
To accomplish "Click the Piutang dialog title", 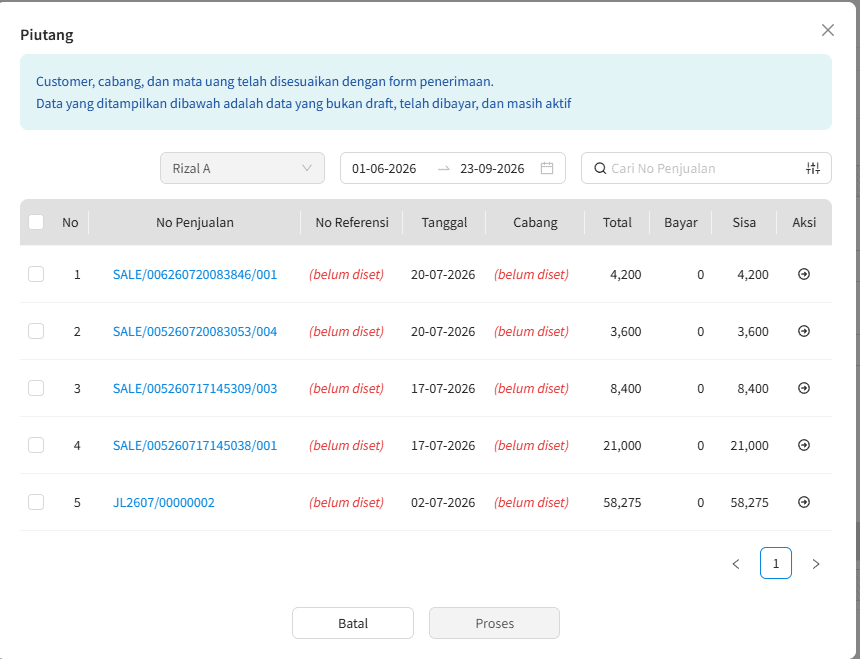I will [47, 35].
